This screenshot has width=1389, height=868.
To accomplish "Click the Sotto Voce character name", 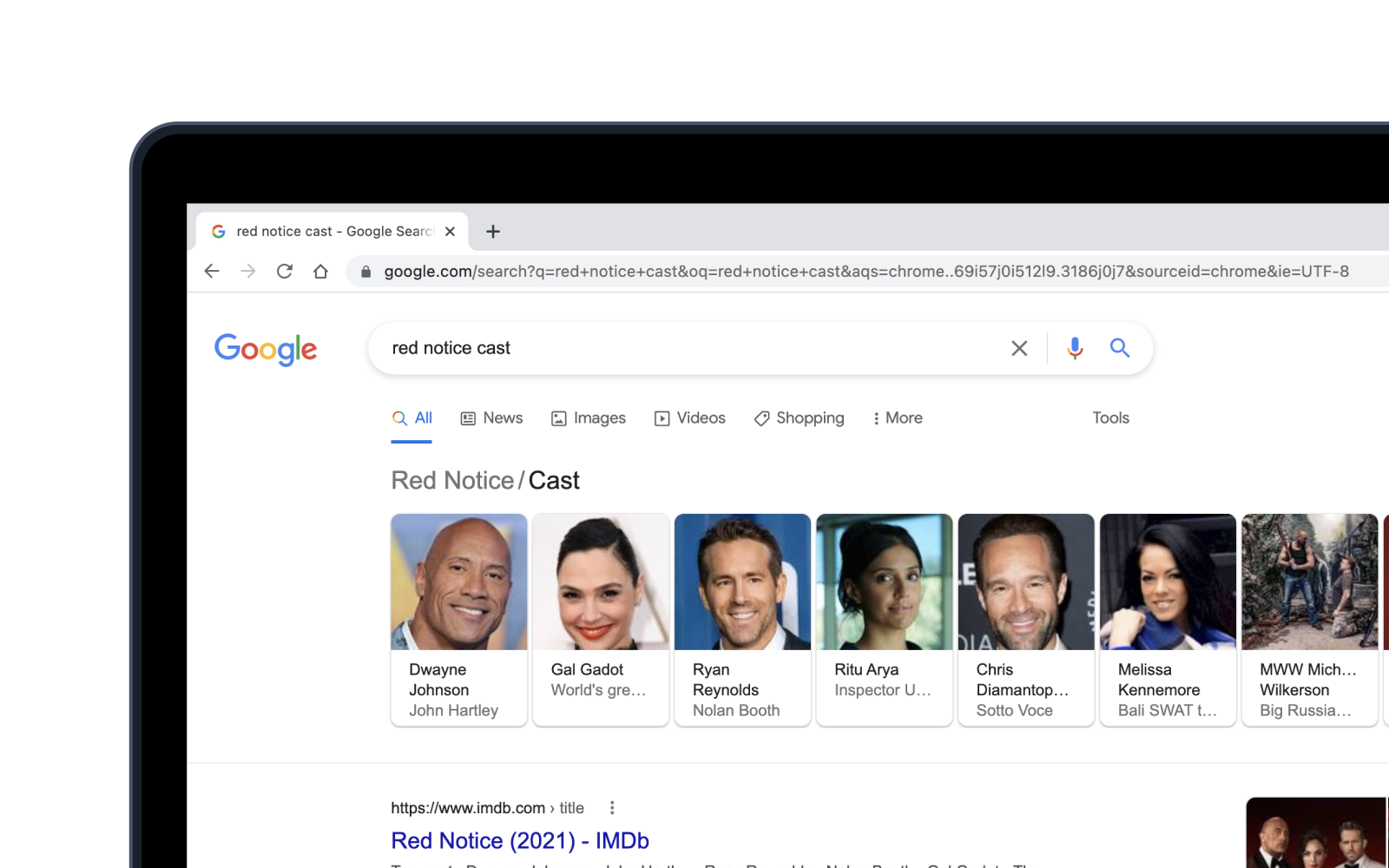I will pos(1015,711).
